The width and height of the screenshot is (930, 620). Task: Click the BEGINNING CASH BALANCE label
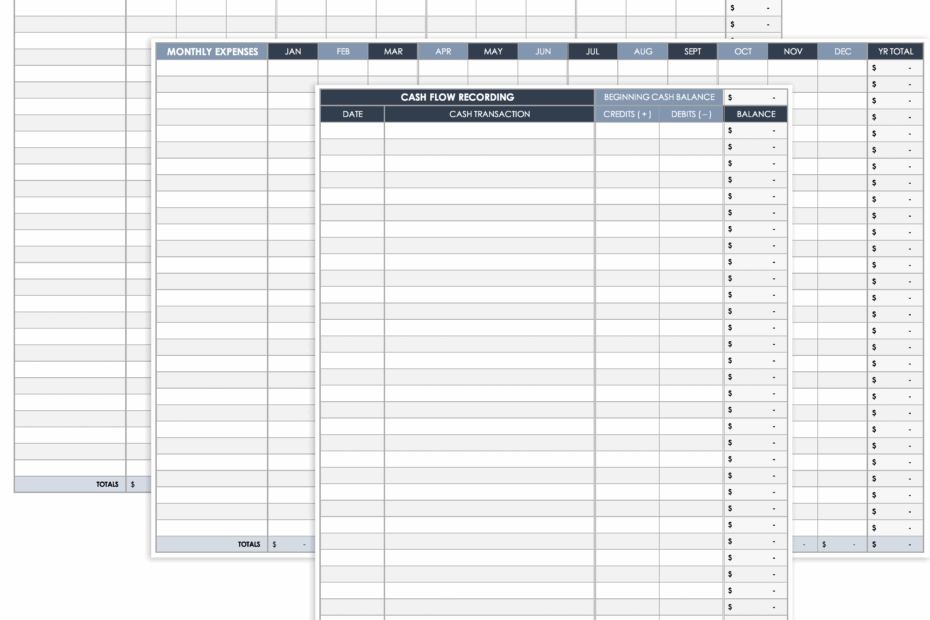658,97
